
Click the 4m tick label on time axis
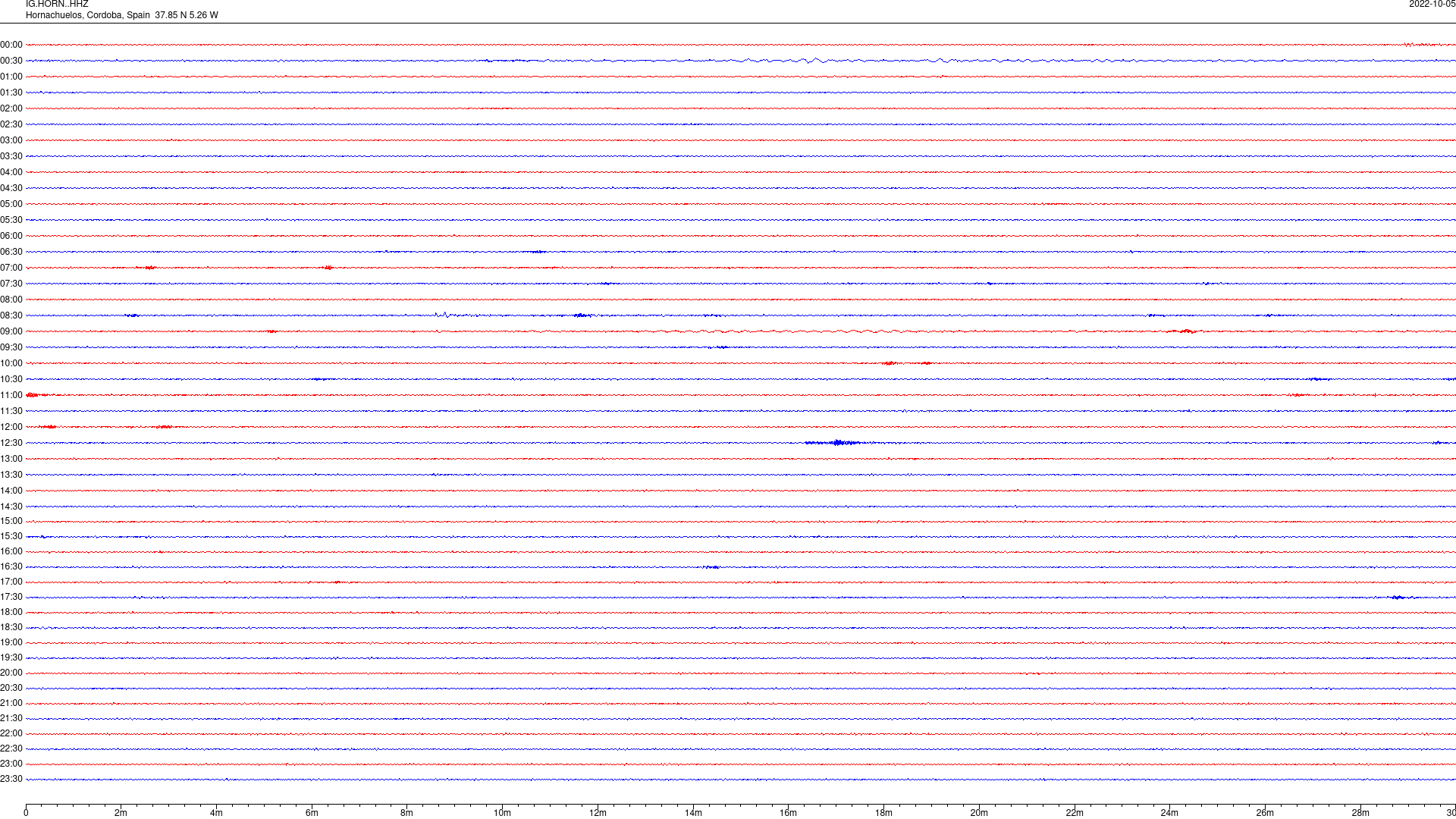click(217, 813)
